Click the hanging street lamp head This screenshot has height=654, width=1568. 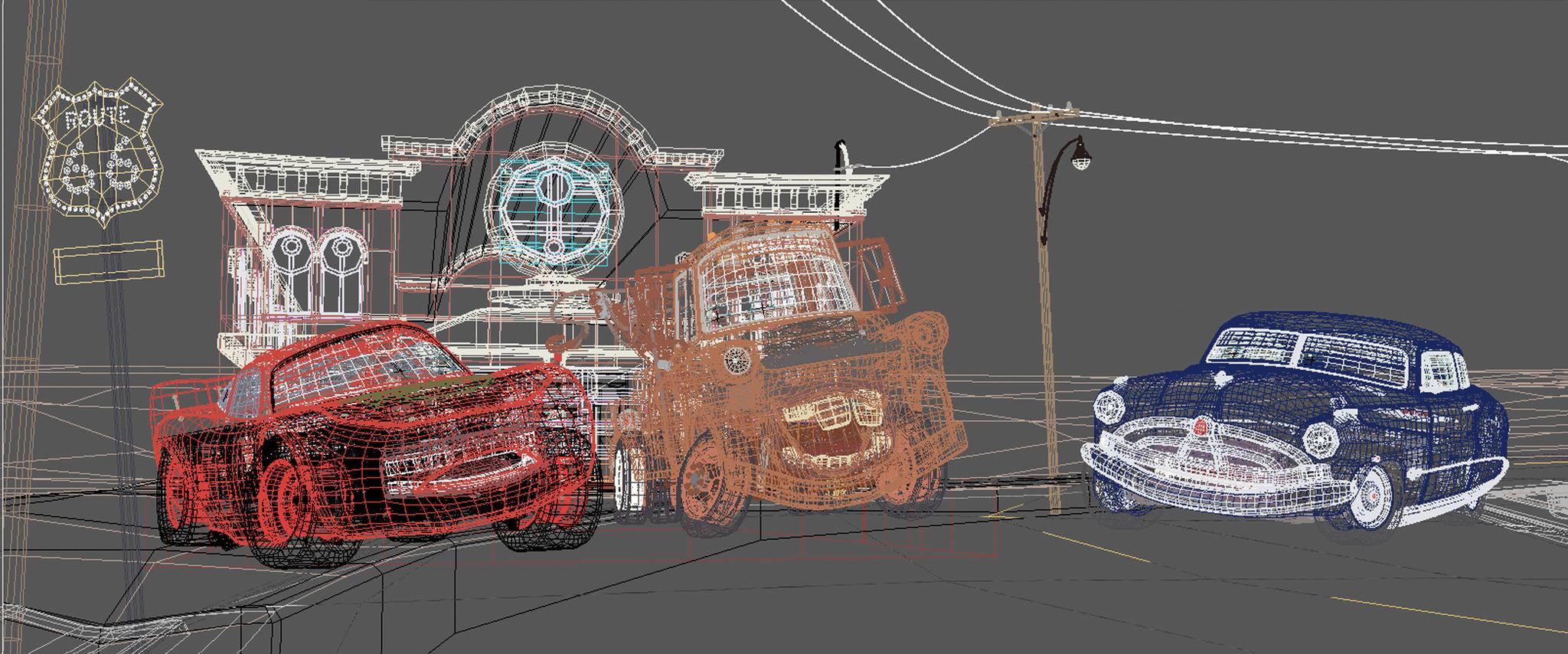click(1082, 157)
